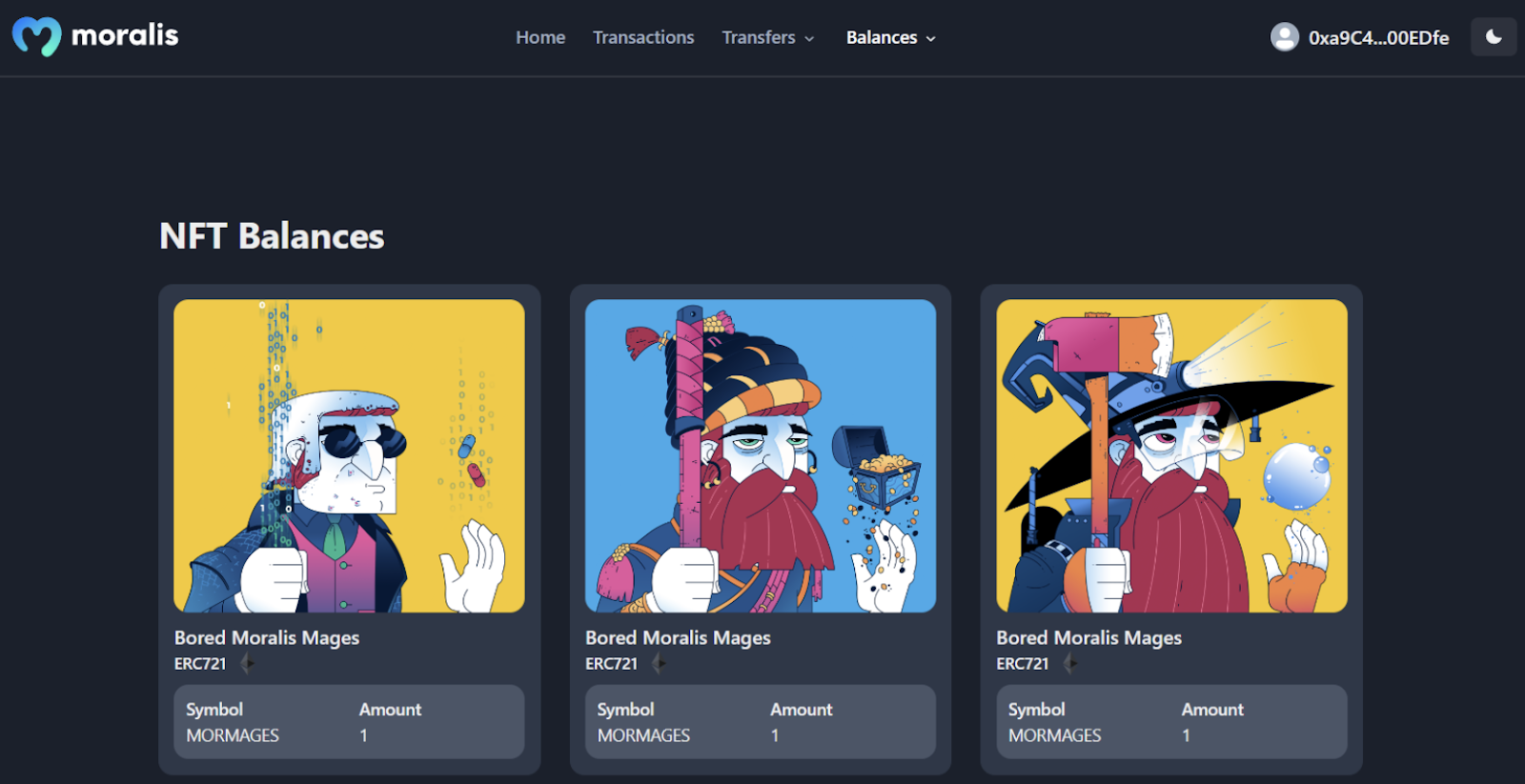The image size is (1525, 784).
Task: Click Amount value 1 on treasure chest mage card
Action: click(x=775, y=735)
